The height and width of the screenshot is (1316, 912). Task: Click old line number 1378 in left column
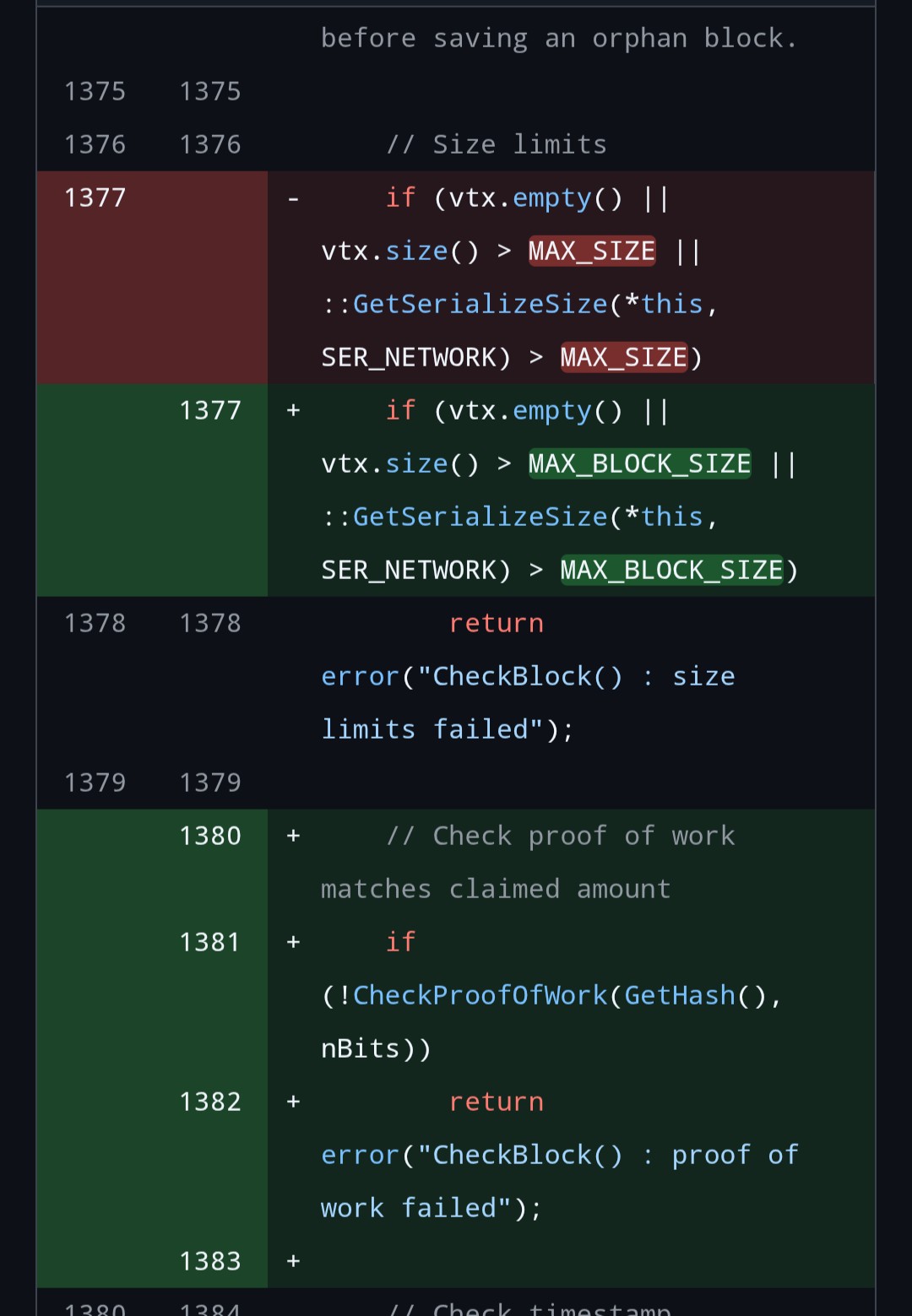pos(95,623)
